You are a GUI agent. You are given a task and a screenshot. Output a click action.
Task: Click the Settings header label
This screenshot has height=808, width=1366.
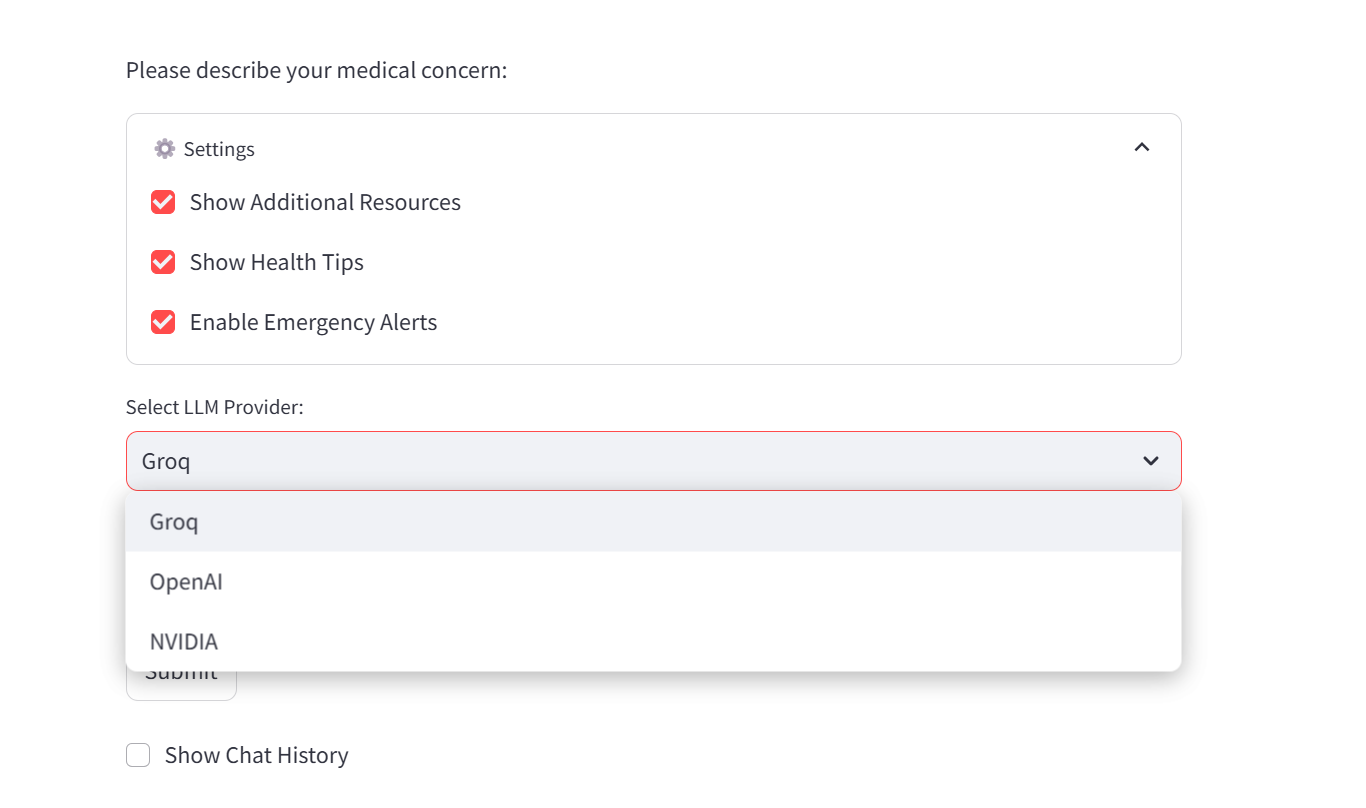tap(219, 149)
